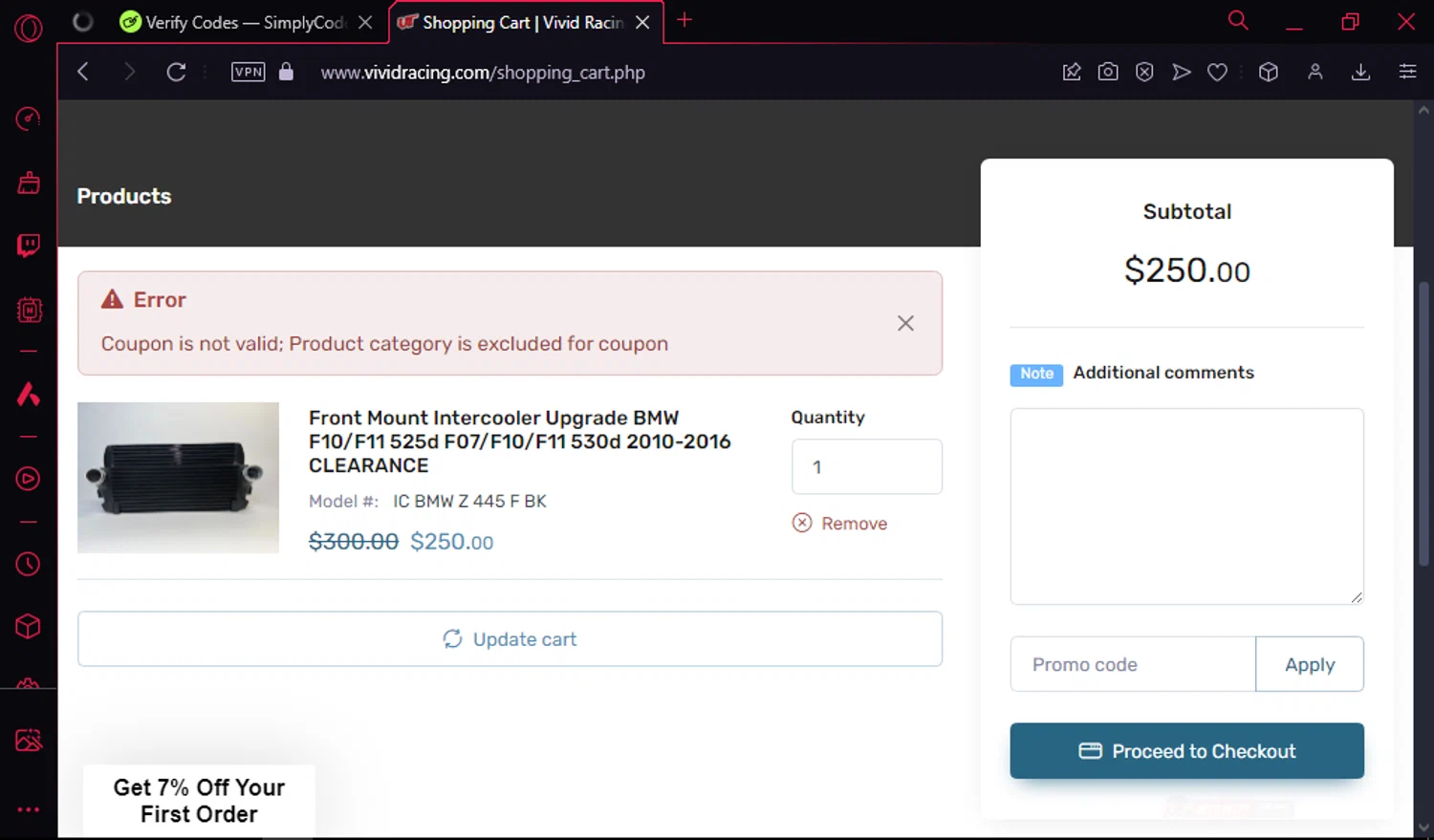Open the Easy Setup sliders icon
The width and height of the screenshot is (1434, 840).
tap(1407, 72)
